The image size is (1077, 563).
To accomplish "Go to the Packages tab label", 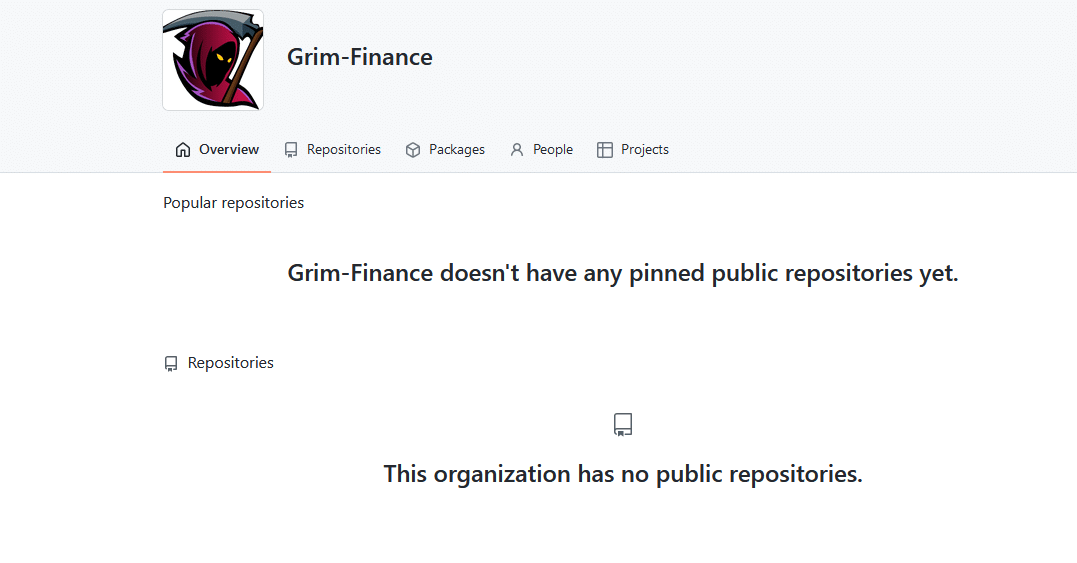I will coord(457,149).
